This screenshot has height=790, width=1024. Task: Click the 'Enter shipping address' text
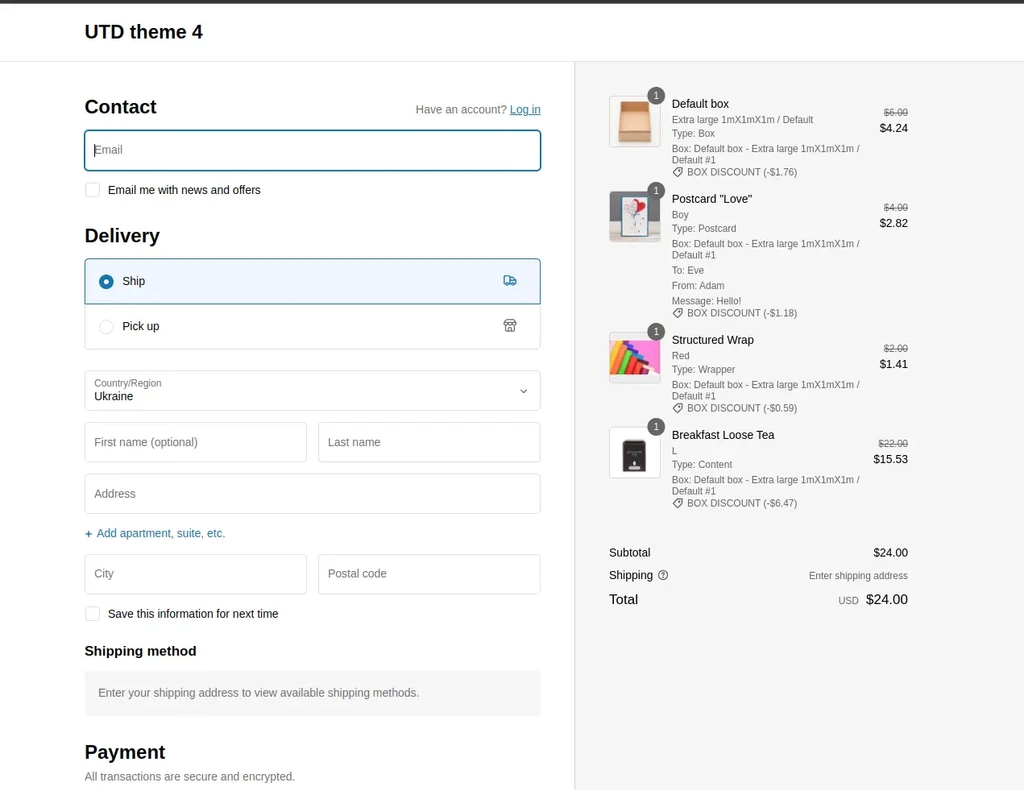858,576
